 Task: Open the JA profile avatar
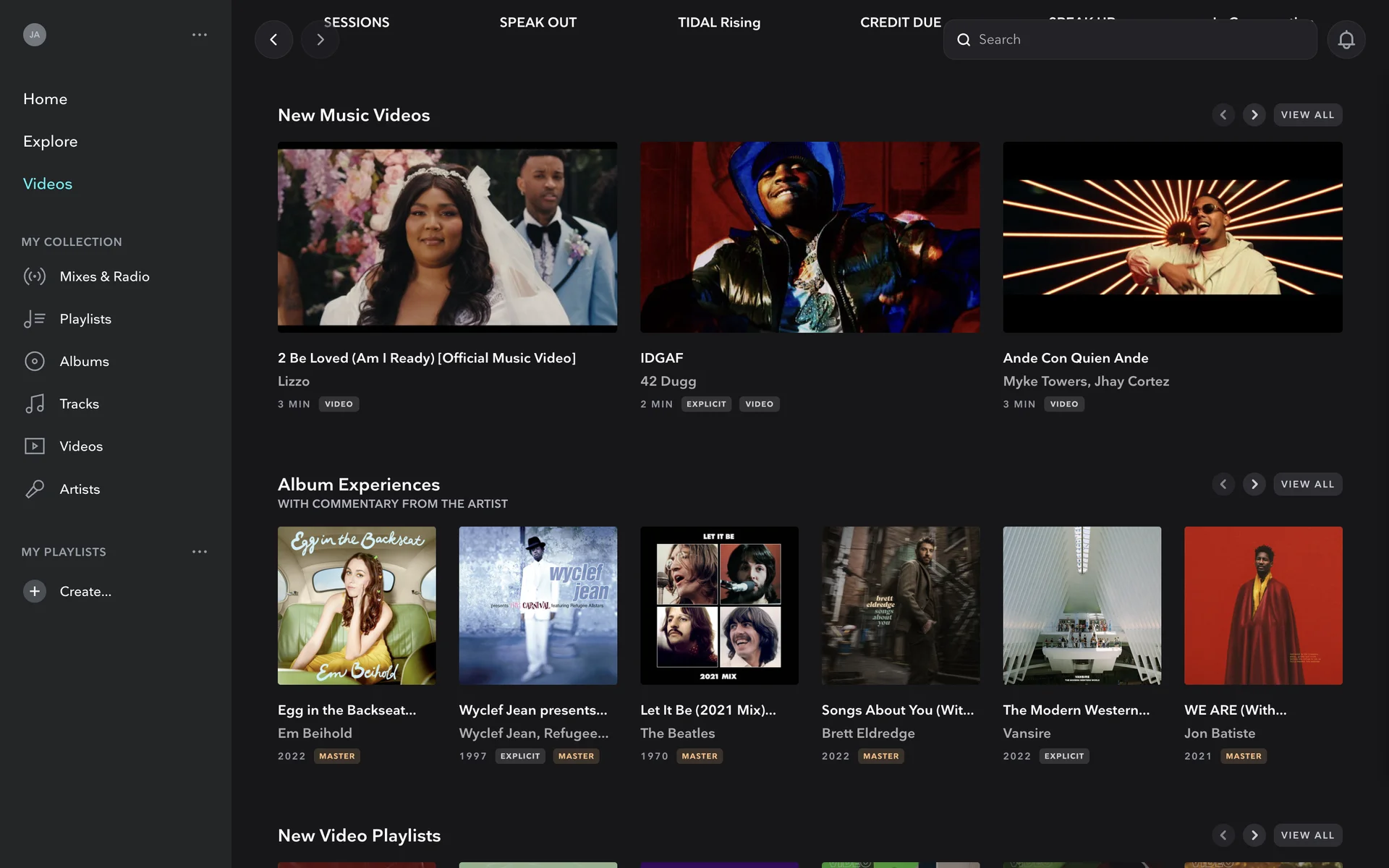tap(34, 35)
